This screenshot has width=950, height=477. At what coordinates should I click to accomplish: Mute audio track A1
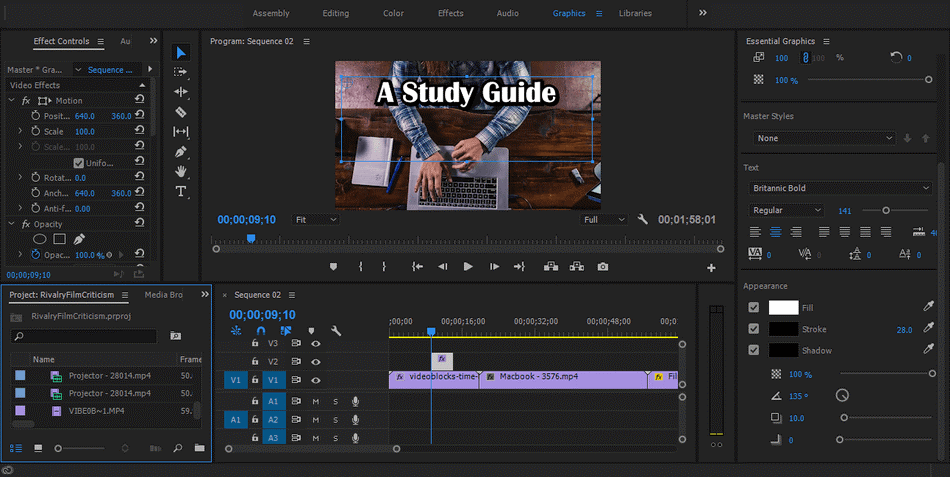pos(316,401)
